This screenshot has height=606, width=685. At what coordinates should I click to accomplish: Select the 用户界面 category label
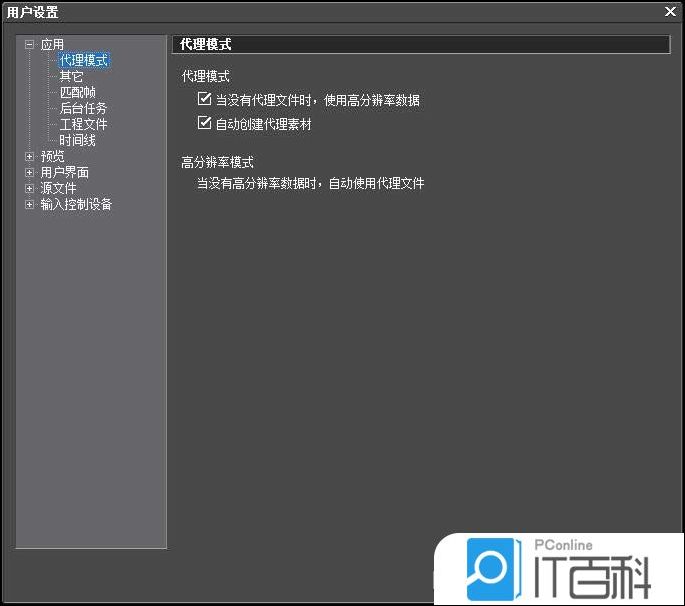tap(65, 173)
